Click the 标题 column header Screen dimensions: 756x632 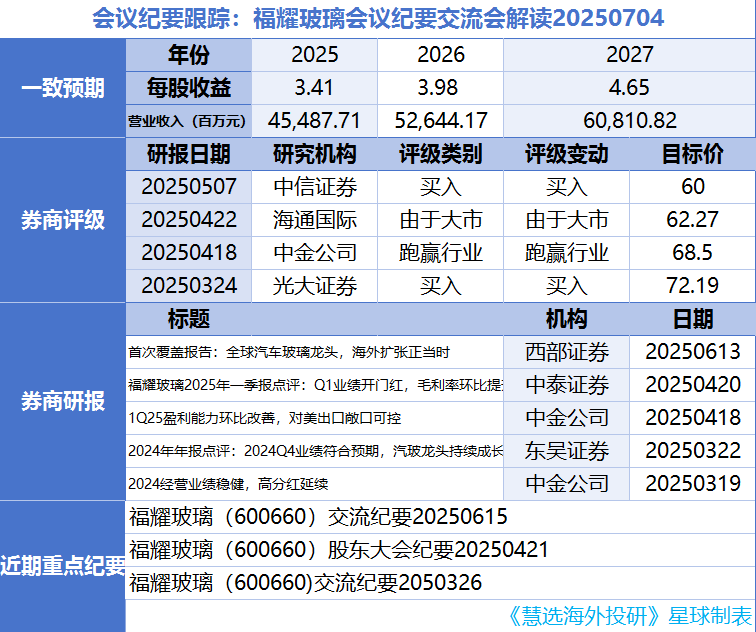(189, 319)
